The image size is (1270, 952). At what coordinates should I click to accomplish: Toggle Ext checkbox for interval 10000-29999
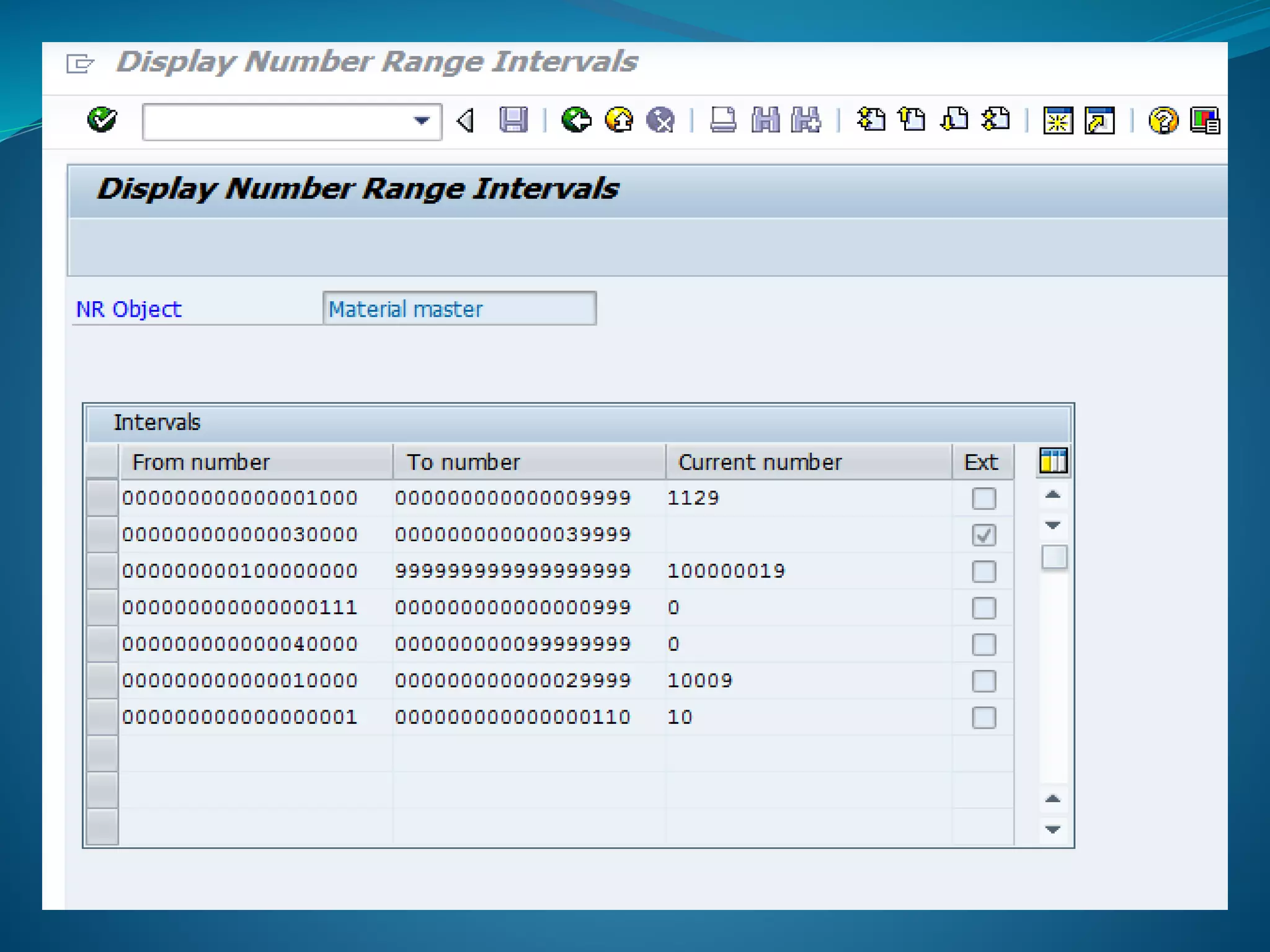pos(984,681)
